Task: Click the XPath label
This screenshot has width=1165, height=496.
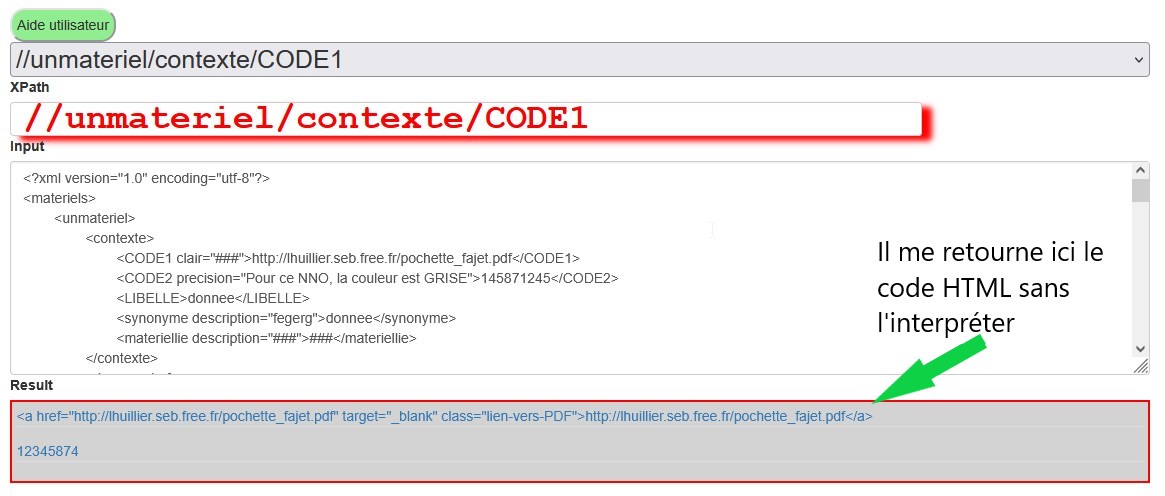Action: 30,87
